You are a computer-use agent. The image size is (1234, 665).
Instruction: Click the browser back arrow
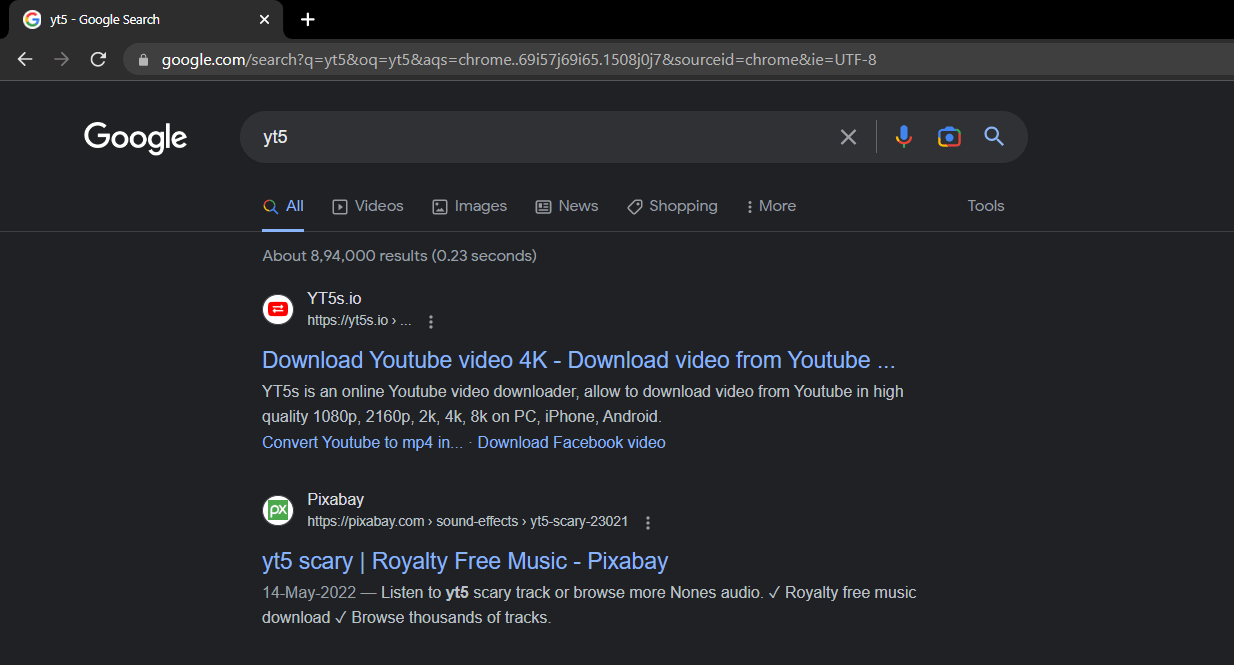tap(26, 60)
